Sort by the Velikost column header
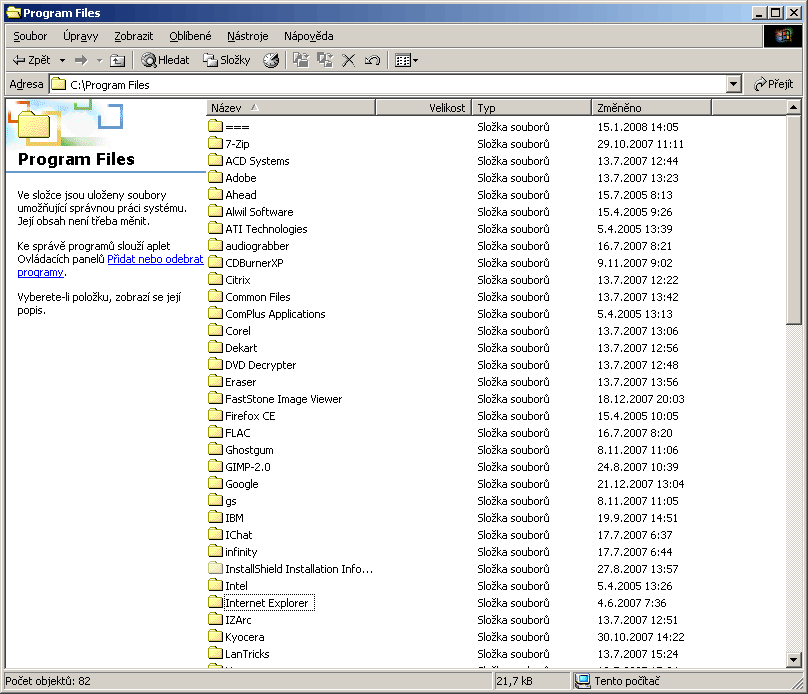 (x=424, y=108)
